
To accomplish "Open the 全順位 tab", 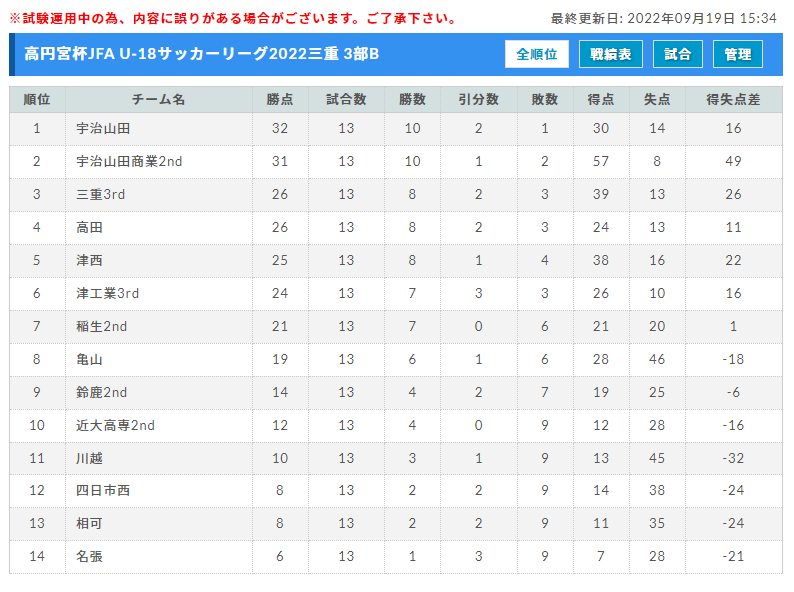I will pos(536,54).
